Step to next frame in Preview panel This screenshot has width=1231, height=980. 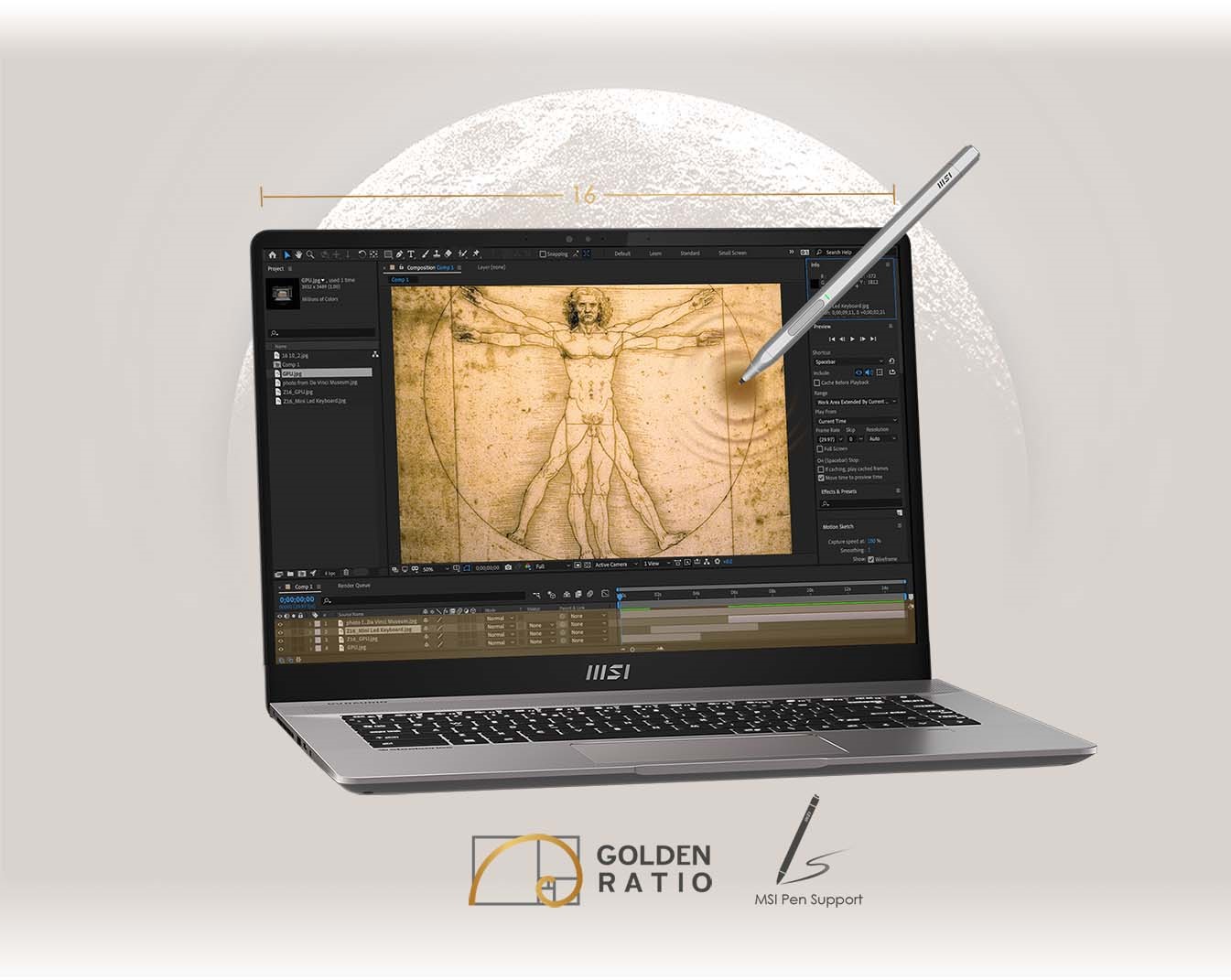pos(862,339)
